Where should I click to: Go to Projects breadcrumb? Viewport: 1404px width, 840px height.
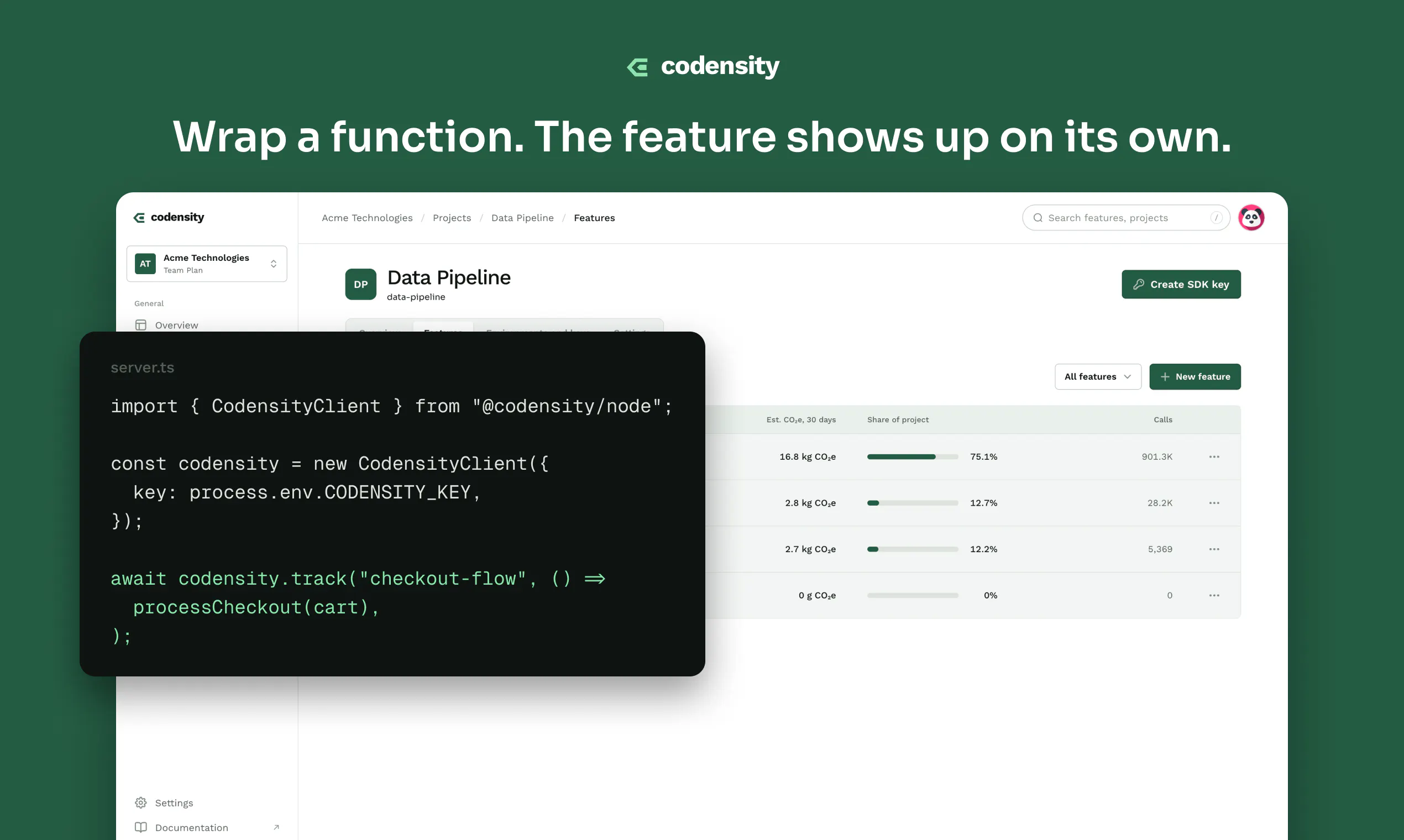[452, 218]
